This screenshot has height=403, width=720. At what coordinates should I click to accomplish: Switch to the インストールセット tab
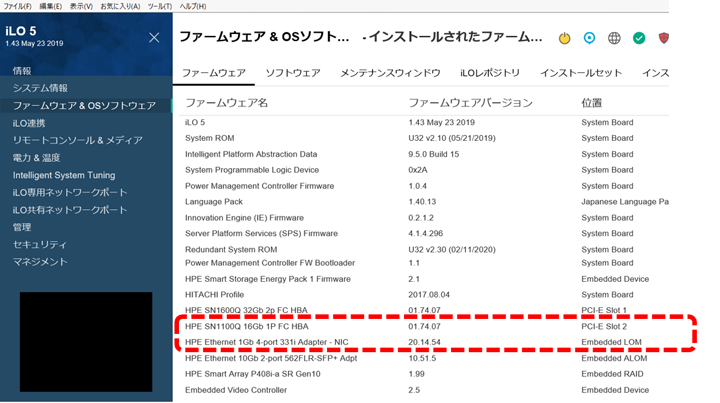[x=581, y=73]
